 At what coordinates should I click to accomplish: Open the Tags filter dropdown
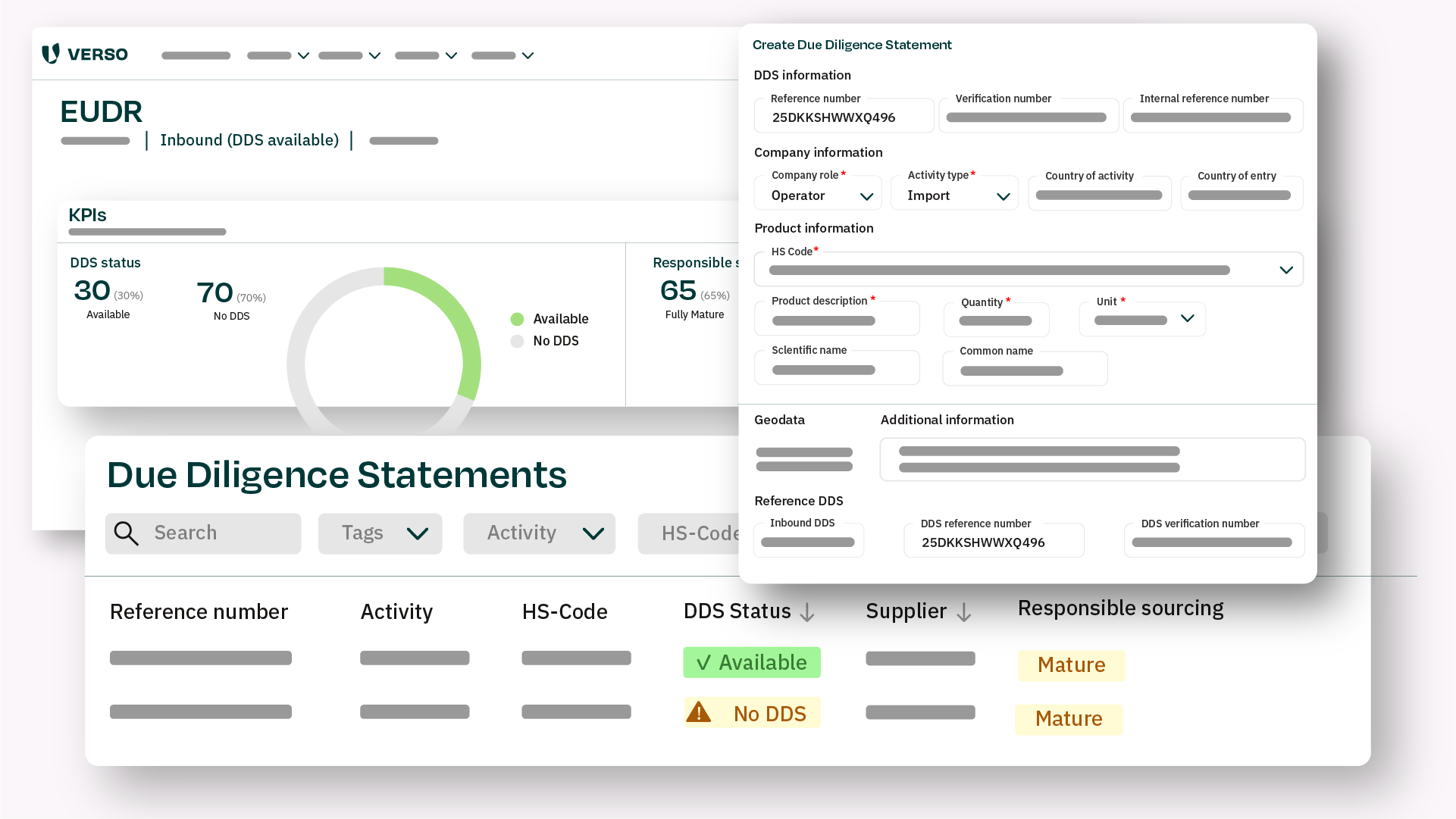(x=380, y=533)
